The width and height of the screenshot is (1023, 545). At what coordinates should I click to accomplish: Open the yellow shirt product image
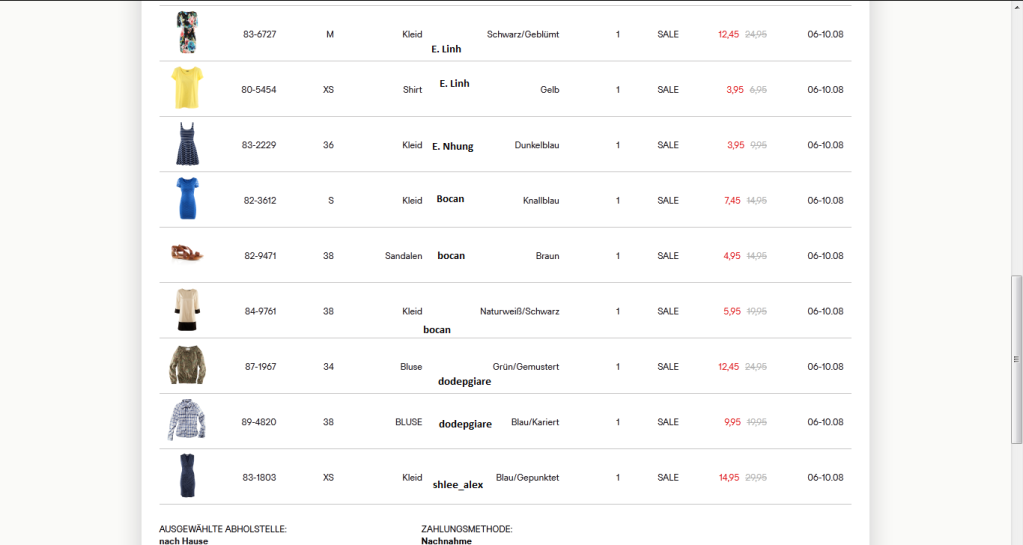pos(186,88)
